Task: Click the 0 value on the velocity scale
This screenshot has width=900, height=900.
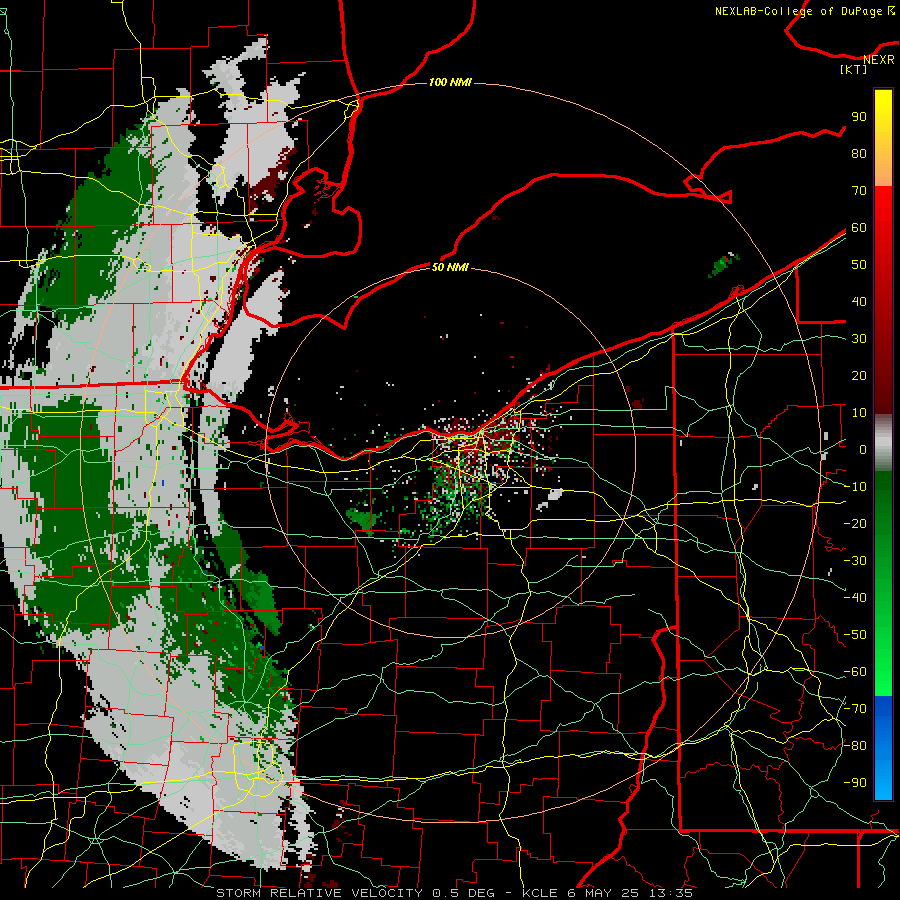Action: (863, 449)
